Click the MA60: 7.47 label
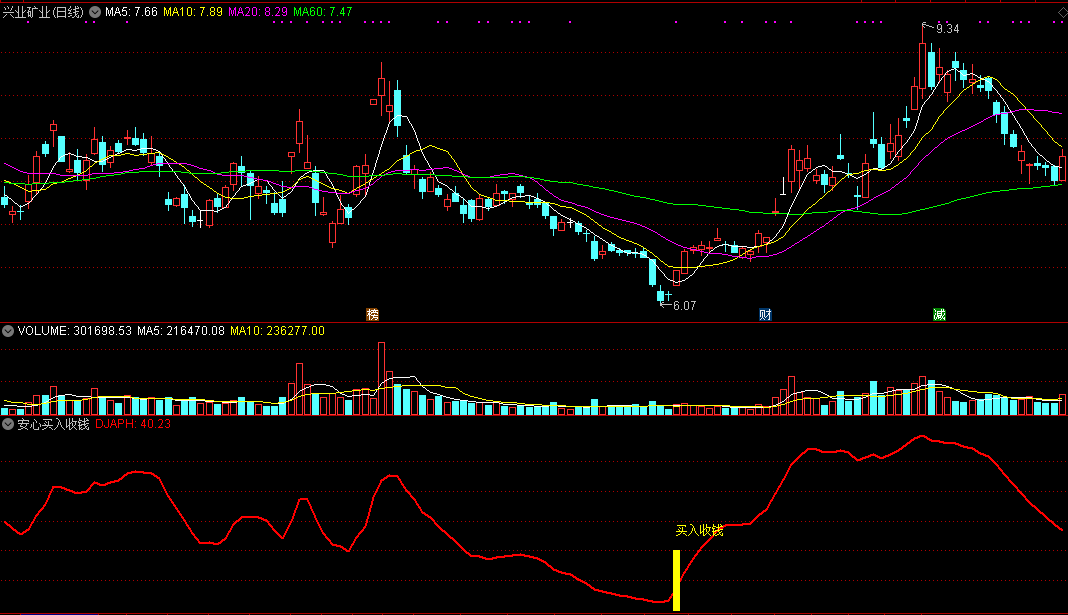The height and width of the screenshot is (615, 1068). pos(323,12)
